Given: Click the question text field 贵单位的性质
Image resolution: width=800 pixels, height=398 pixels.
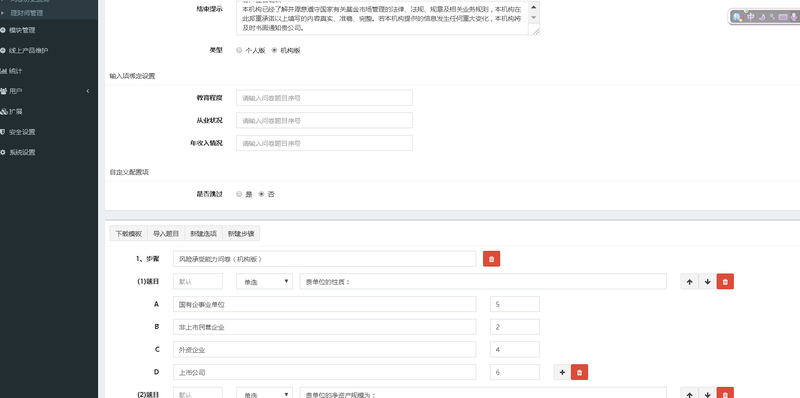Looking at the screenshot, I should pos(483,281).
